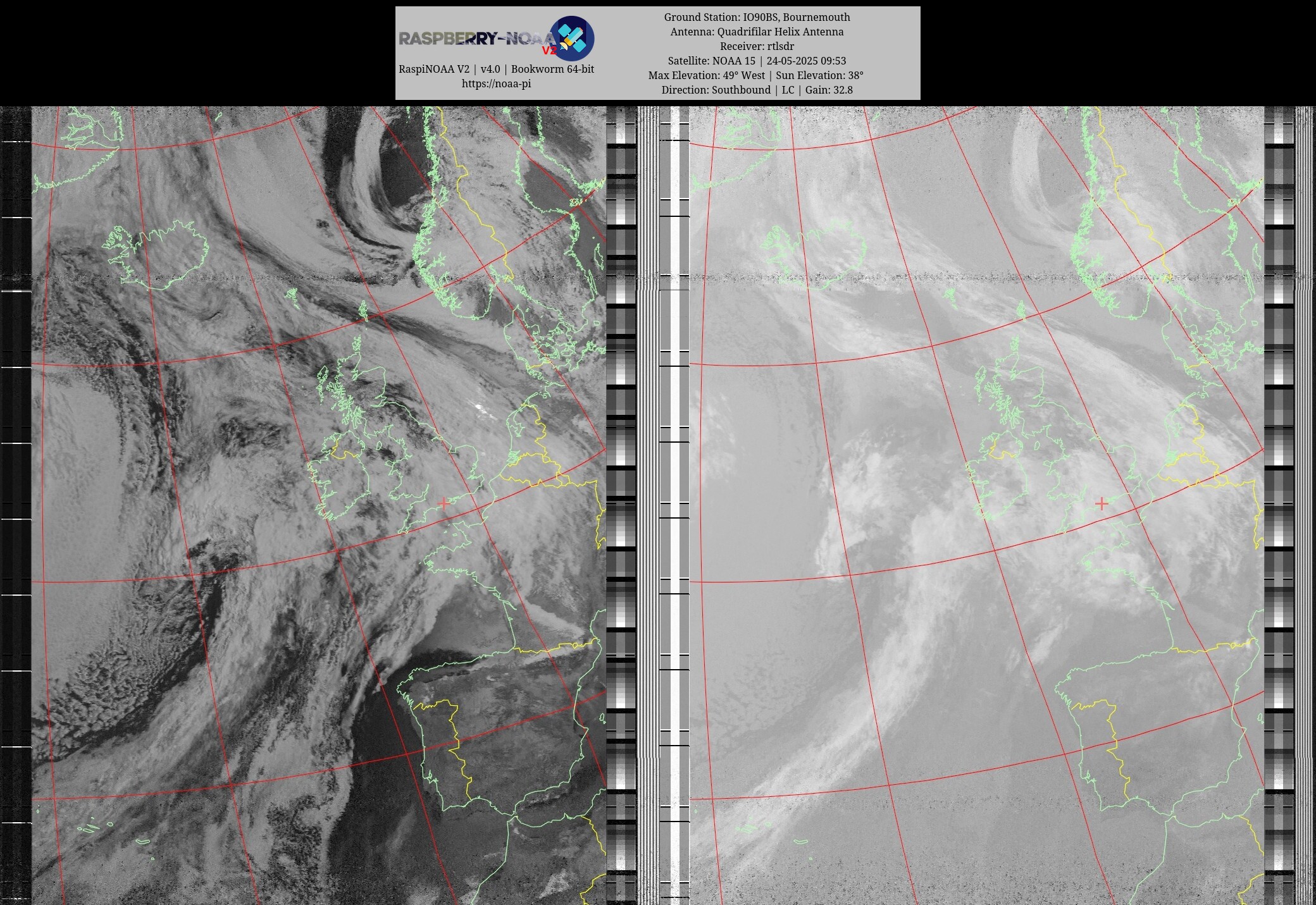1316x905 pixels.
Task: Click red ground-station cross in right image
Action: pos(1102,503)
